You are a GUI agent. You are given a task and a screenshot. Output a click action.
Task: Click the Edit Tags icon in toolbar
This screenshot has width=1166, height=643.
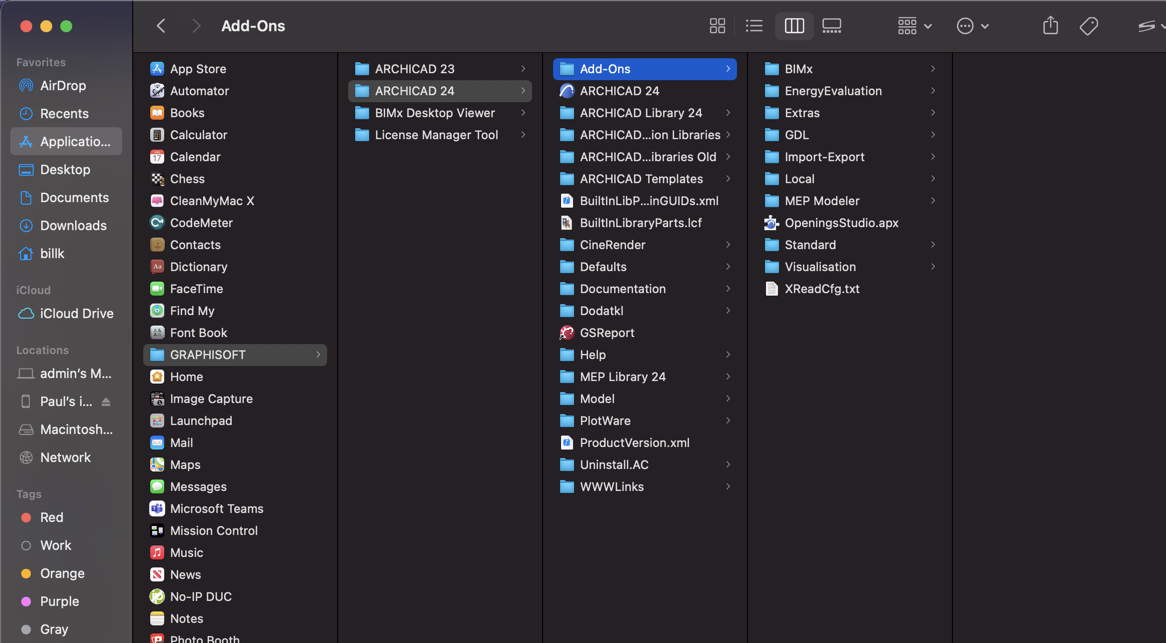(1089, 26)
